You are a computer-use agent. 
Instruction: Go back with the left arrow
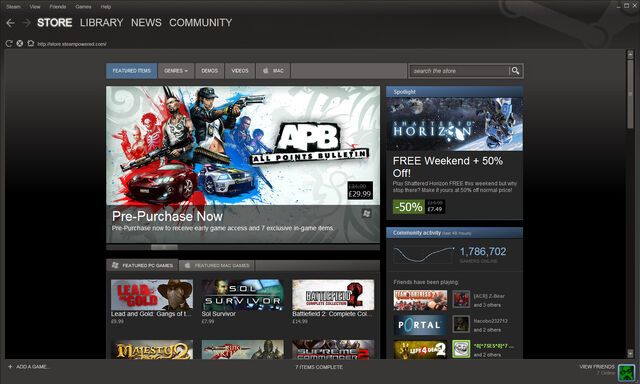coord(11,23)
